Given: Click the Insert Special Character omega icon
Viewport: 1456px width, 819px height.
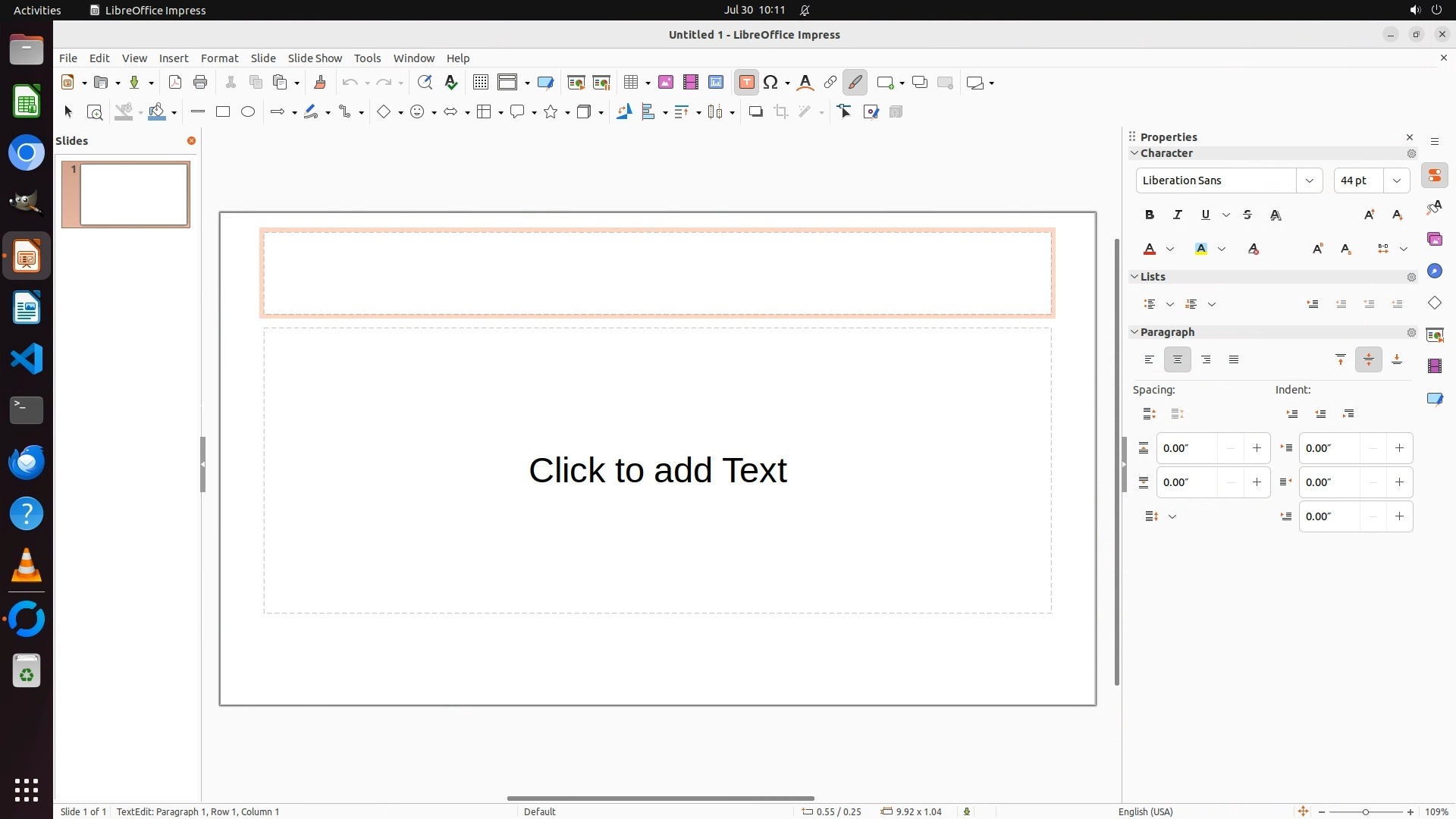Looking at the screenshot, I should [x=771, y=83].
